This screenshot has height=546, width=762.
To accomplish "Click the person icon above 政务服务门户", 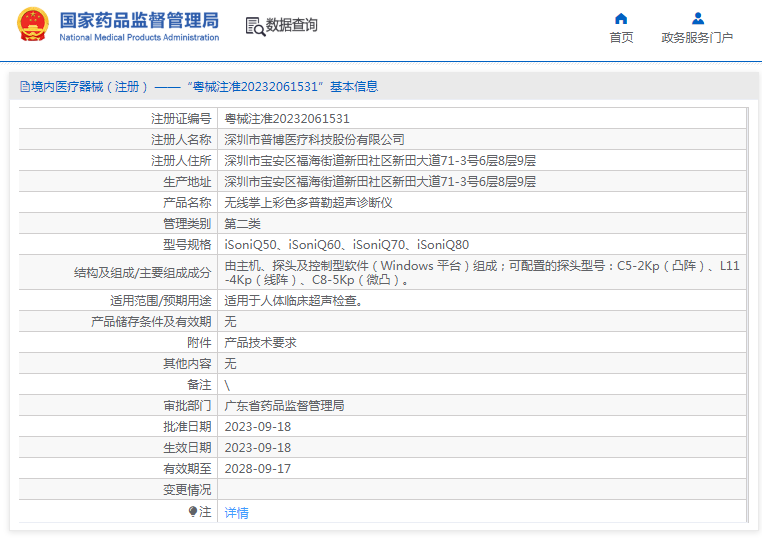I will [697, 18].
